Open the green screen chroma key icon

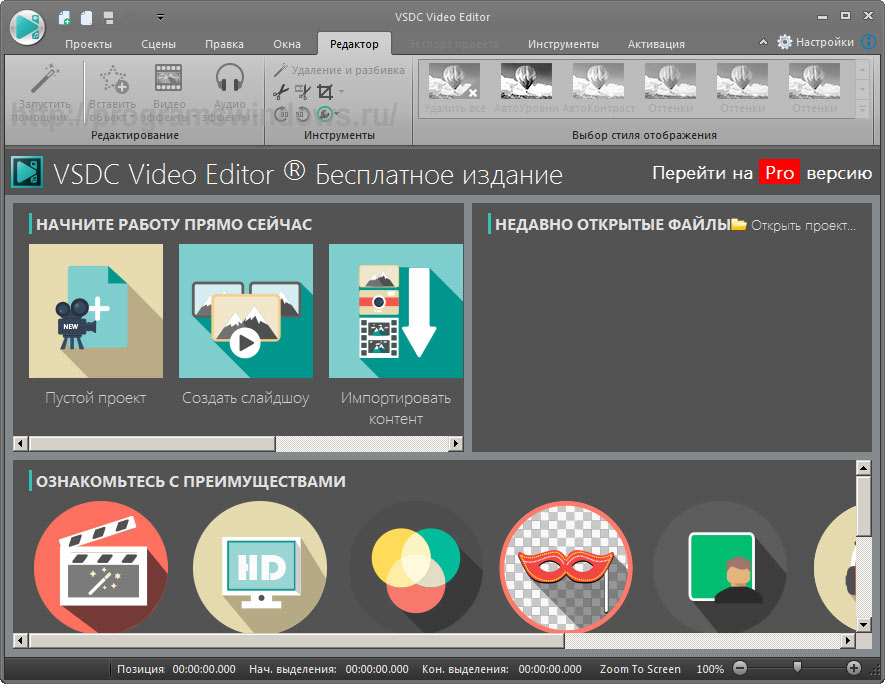[721, 567]
